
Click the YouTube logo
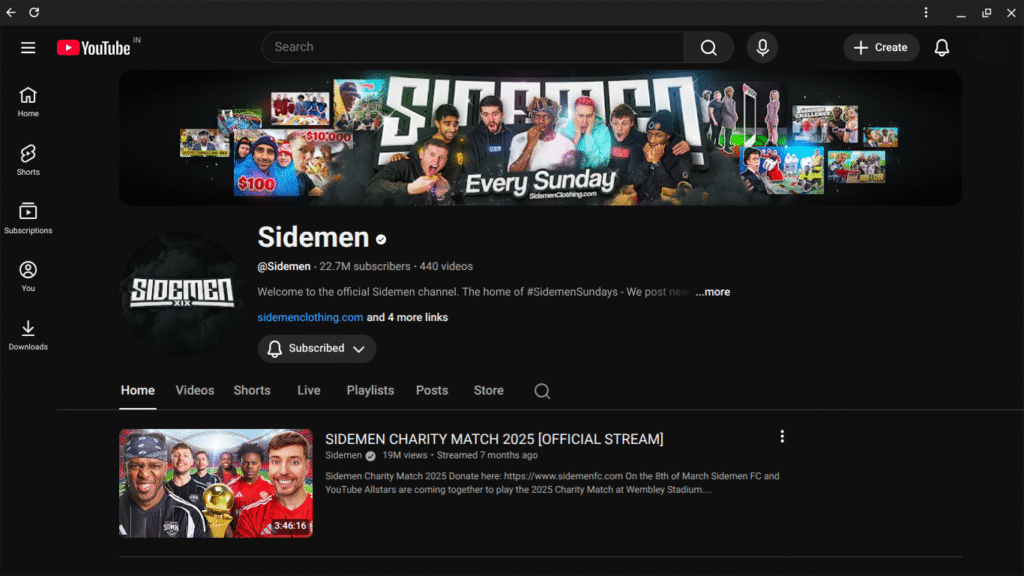coord(91,47)
